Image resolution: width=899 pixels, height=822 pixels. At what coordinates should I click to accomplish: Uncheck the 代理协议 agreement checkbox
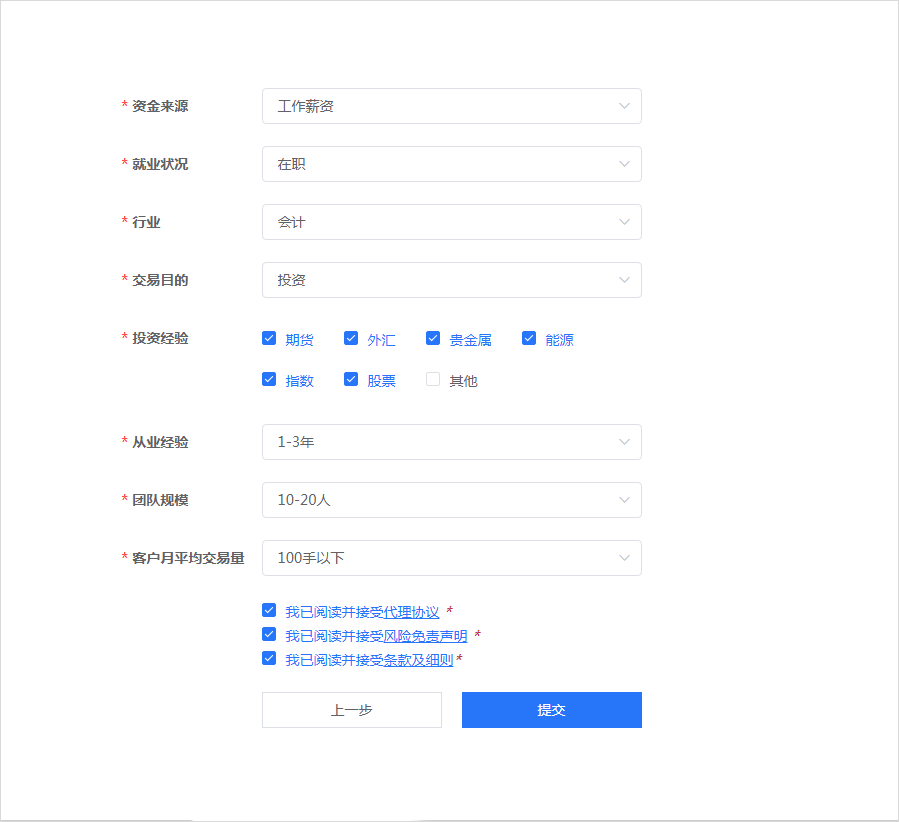[x=269, y=609]
